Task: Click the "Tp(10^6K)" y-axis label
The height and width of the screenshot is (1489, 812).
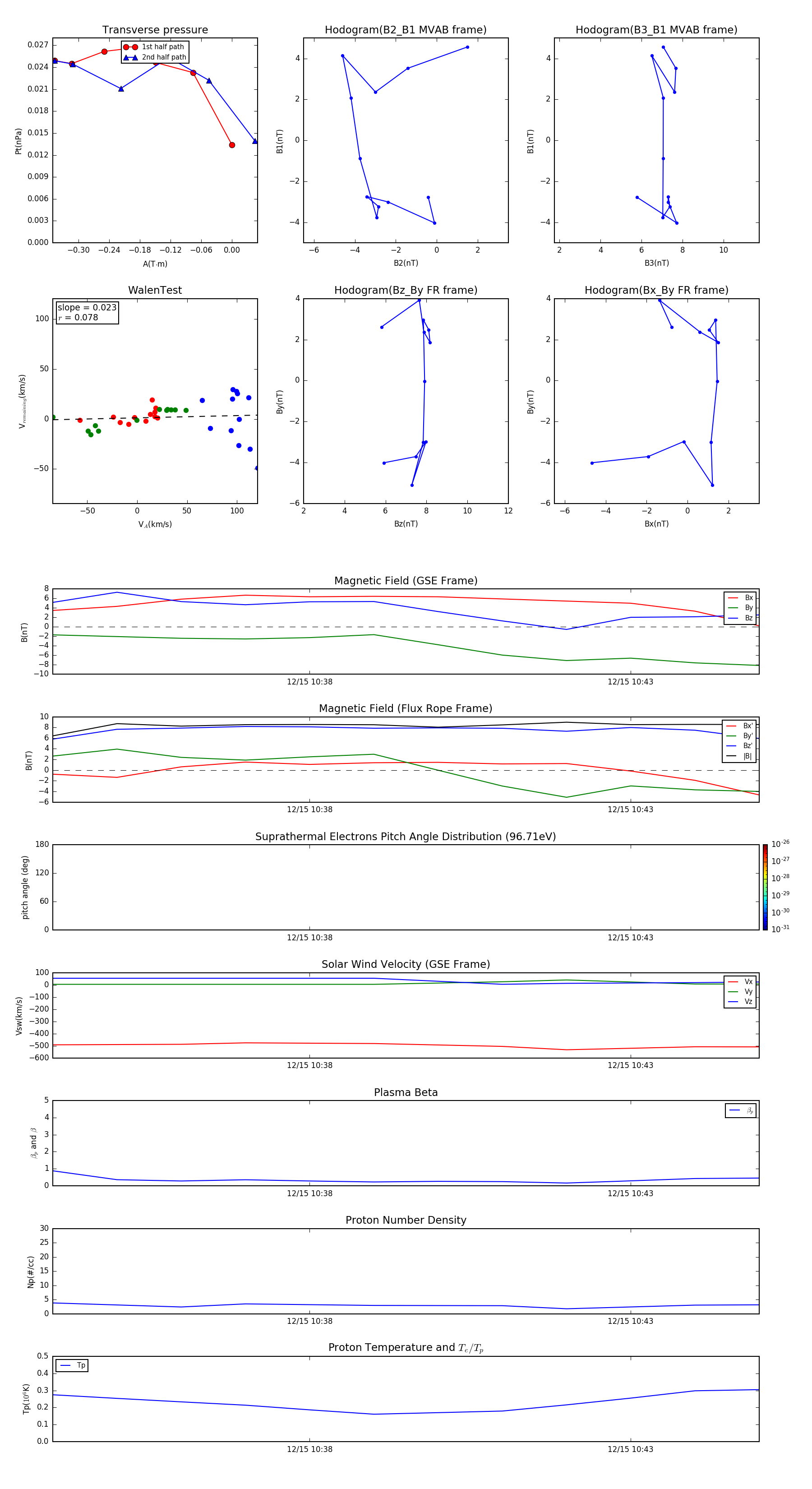Action: pos(26,1399)
